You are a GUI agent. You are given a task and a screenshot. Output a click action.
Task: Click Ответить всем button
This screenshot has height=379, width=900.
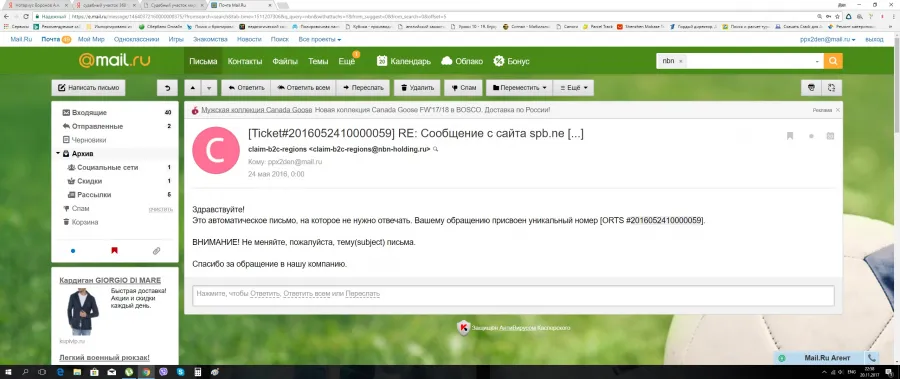(304, 88)
